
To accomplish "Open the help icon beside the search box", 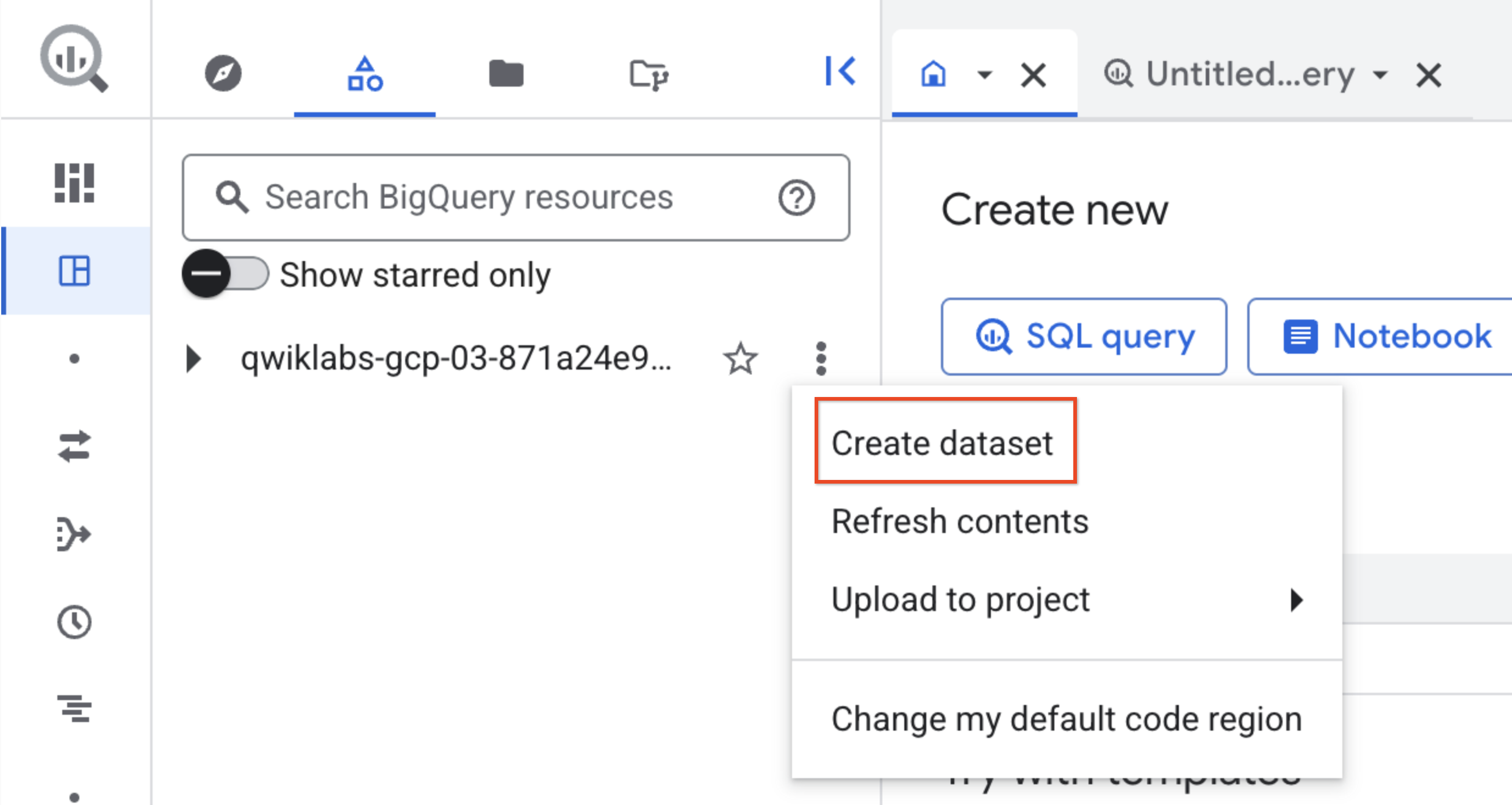I will pos(797,197).
